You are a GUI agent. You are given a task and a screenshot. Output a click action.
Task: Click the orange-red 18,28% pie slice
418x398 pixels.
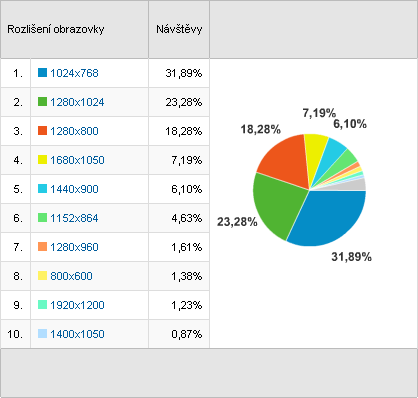[x=287, y=160]
